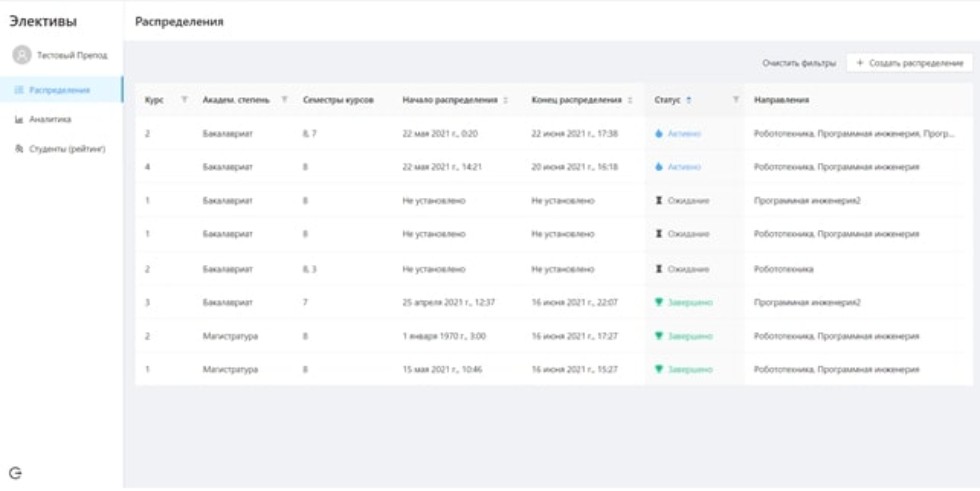Click the logout icon at sidebar bottom
Viewport: 980px width, 491px height.
click(x=15, y=473)
